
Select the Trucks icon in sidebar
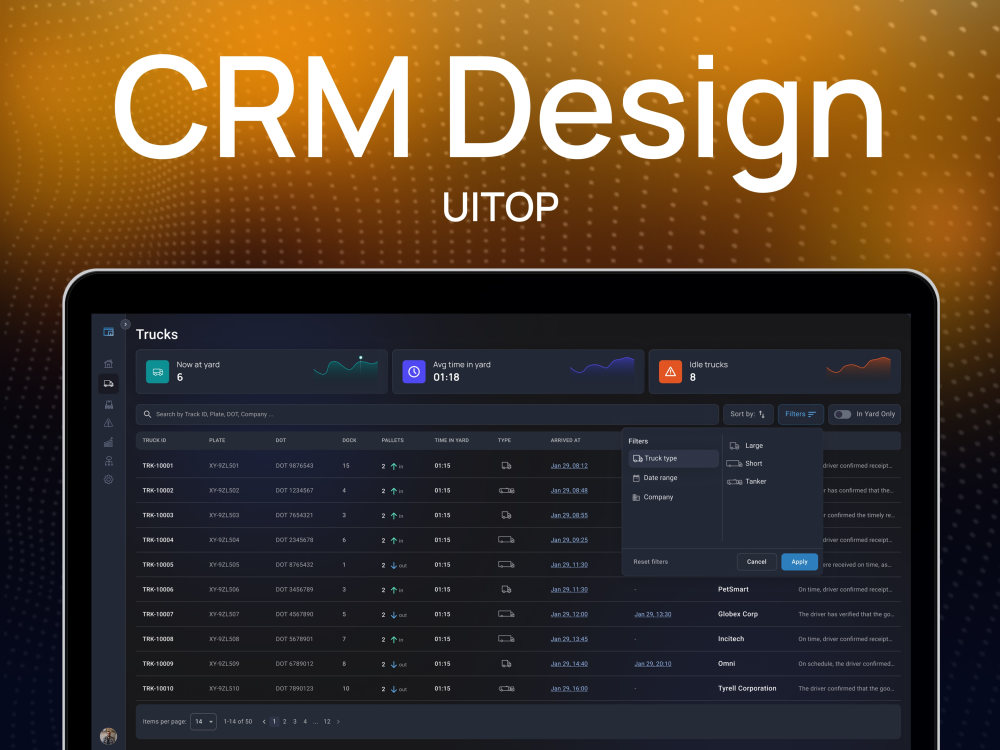pos(108,383)
